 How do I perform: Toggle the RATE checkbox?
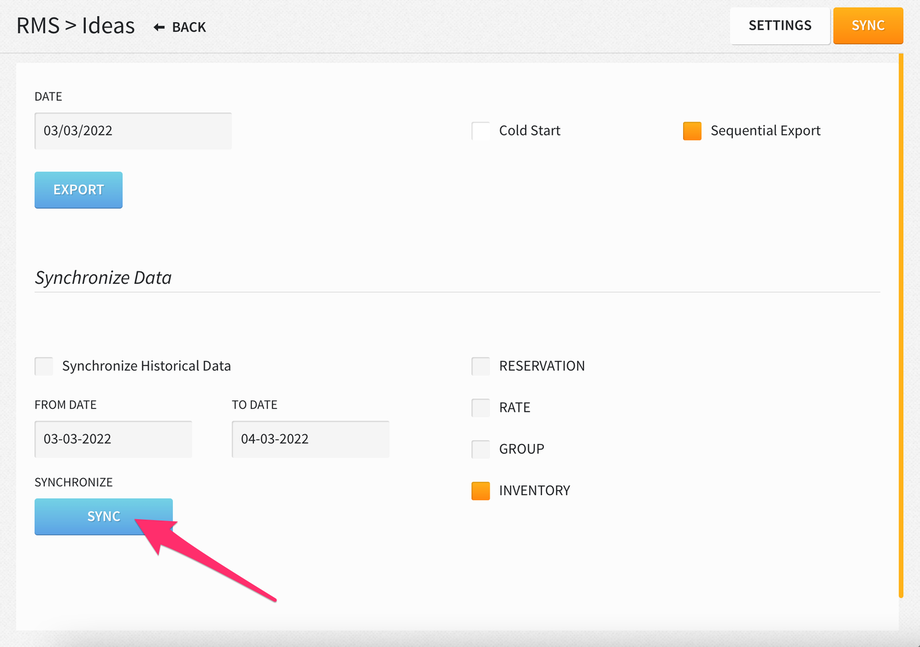[x=481, y=408]
